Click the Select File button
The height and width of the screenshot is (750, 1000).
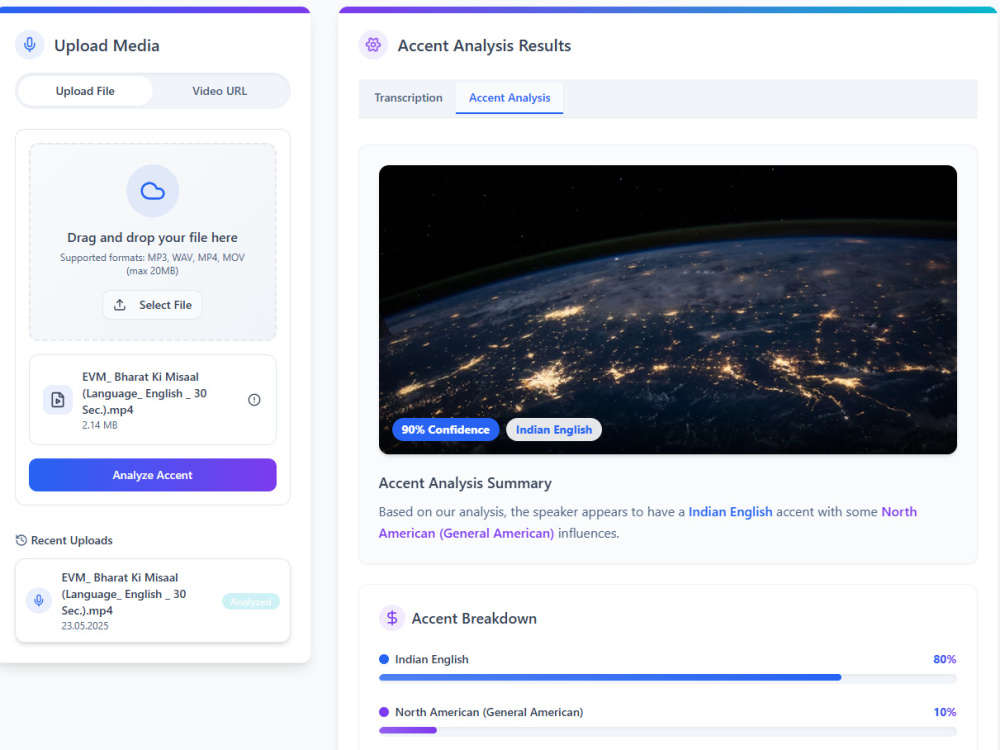(152, 305)
